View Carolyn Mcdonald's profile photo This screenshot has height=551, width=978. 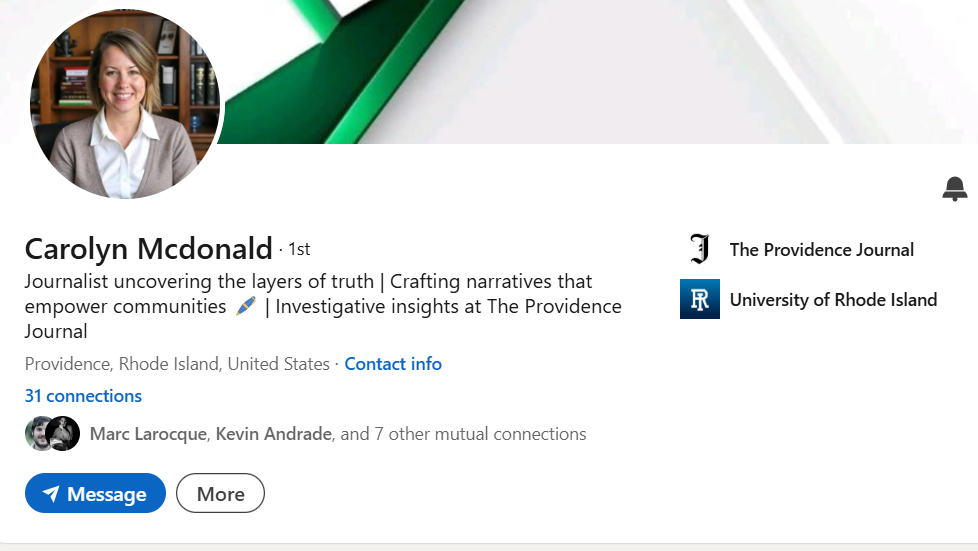tap(125, 104)
